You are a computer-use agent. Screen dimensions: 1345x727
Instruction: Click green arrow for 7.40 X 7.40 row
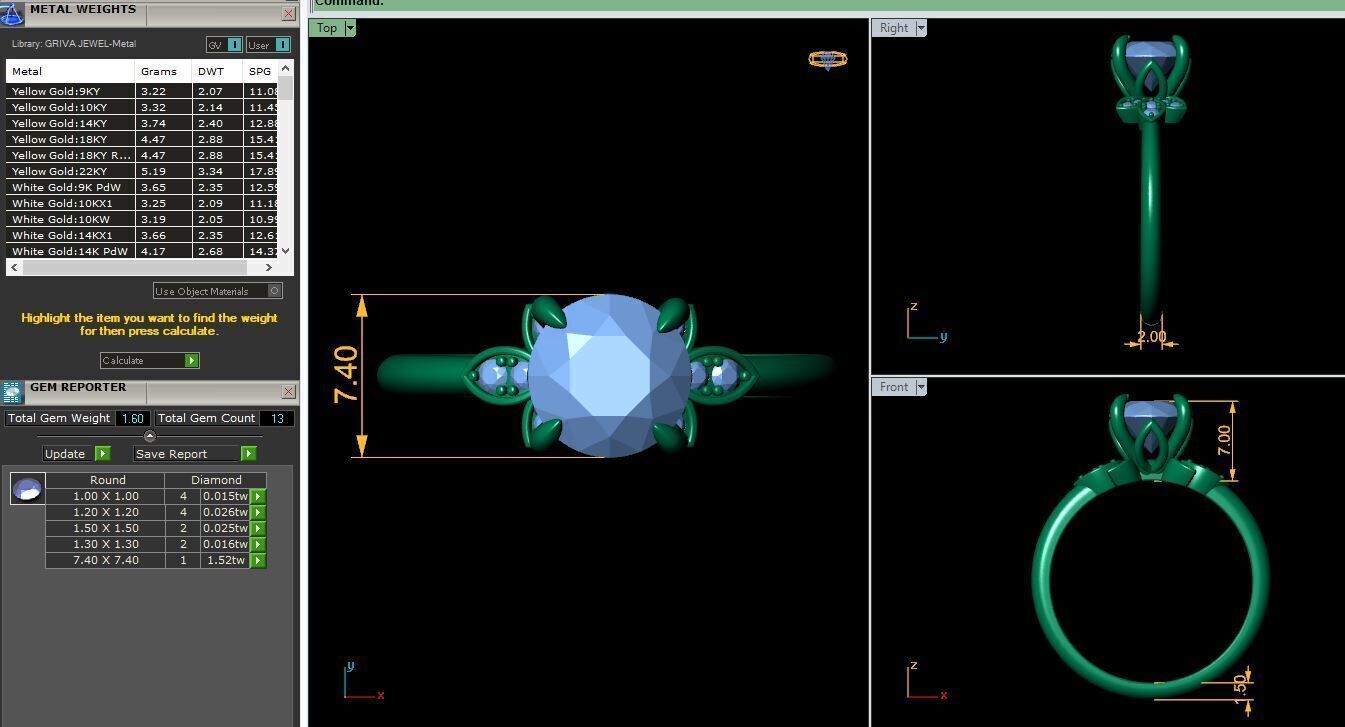258,560
